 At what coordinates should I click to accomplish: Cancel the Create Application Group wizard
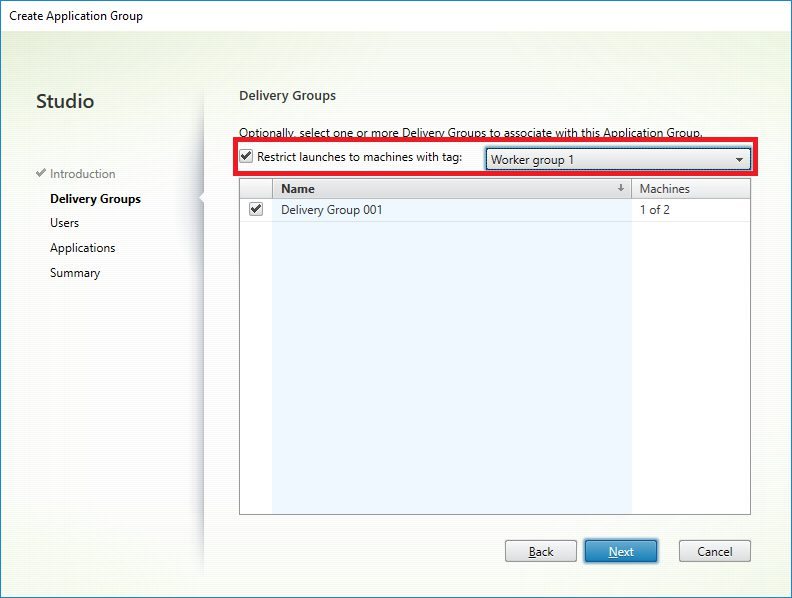point(714,551)
